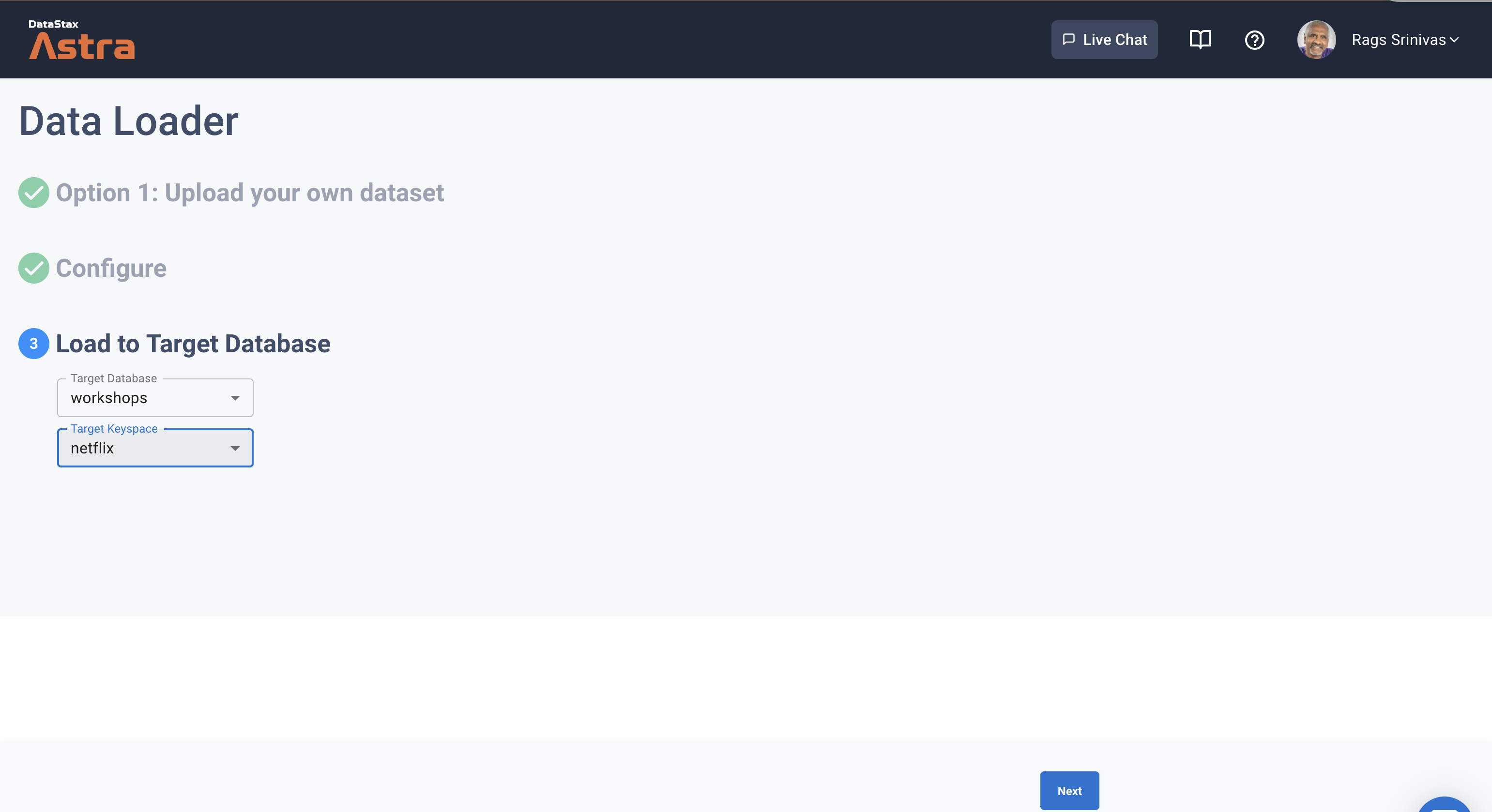Open the Target Keyspace dropdown arrow
1492x812 pixels.
[235, 449]
